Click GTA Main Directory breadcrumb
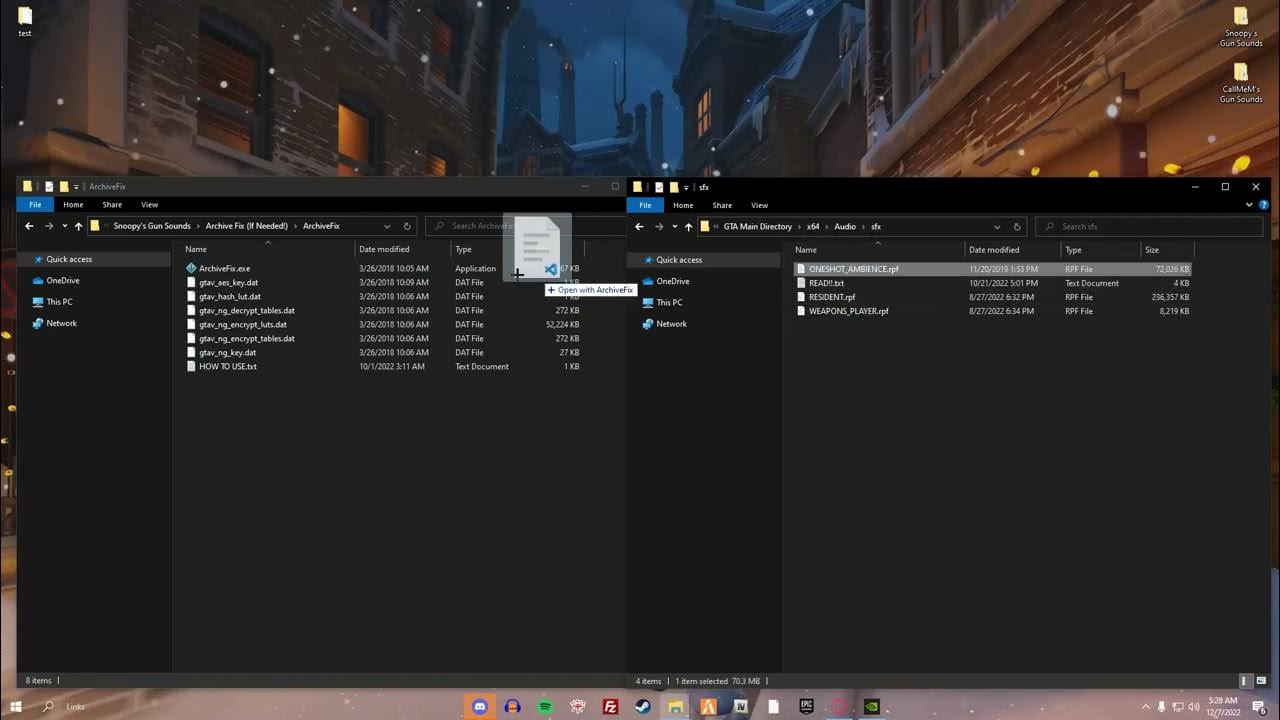 [758, 227]
